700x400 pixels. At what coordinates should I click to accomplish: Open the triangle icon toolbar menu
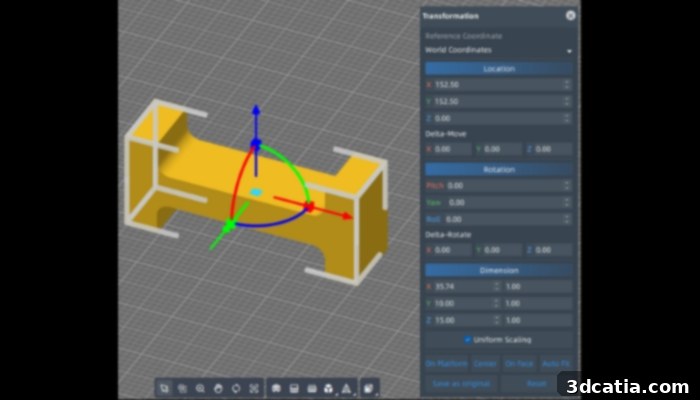[346, 388]
